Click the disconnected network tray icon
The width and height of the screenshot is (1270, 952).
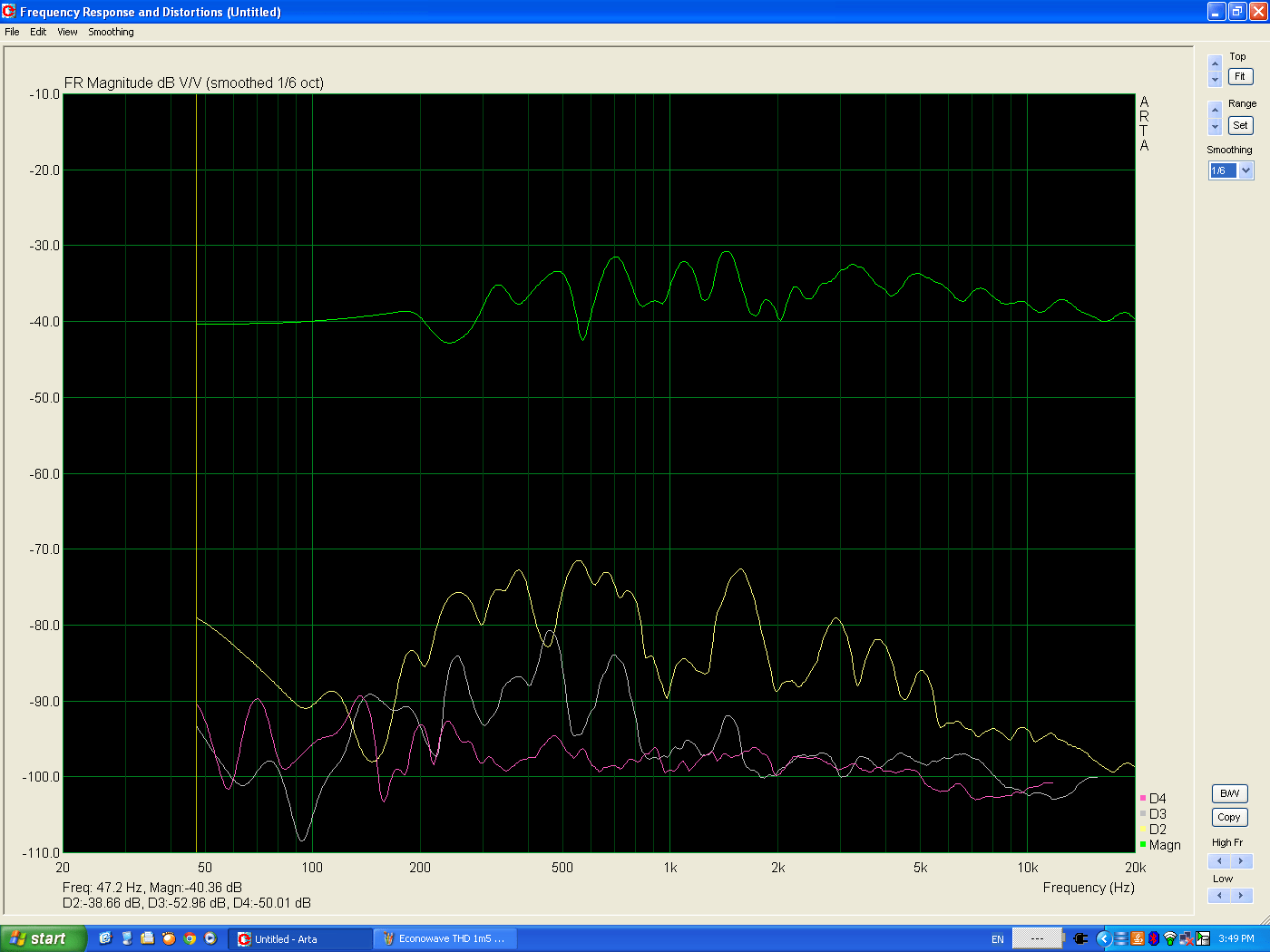(x=1187, y=938)
